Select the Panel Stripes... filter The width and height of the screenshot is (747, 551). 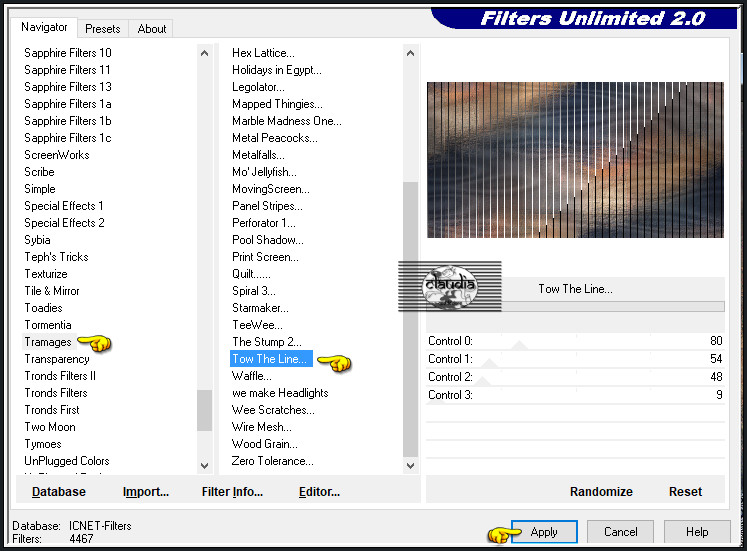[267, 206]
